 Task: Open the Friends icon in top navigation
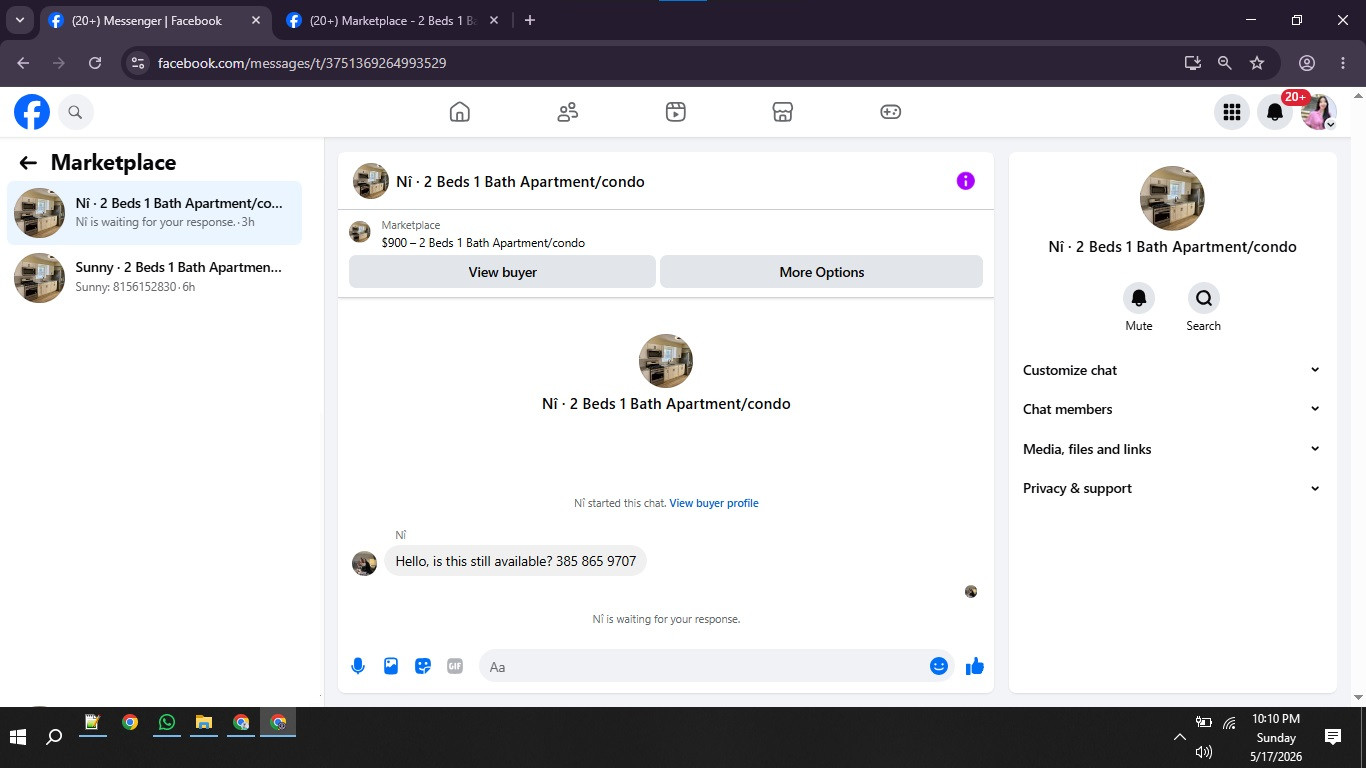tap(568, 112)
